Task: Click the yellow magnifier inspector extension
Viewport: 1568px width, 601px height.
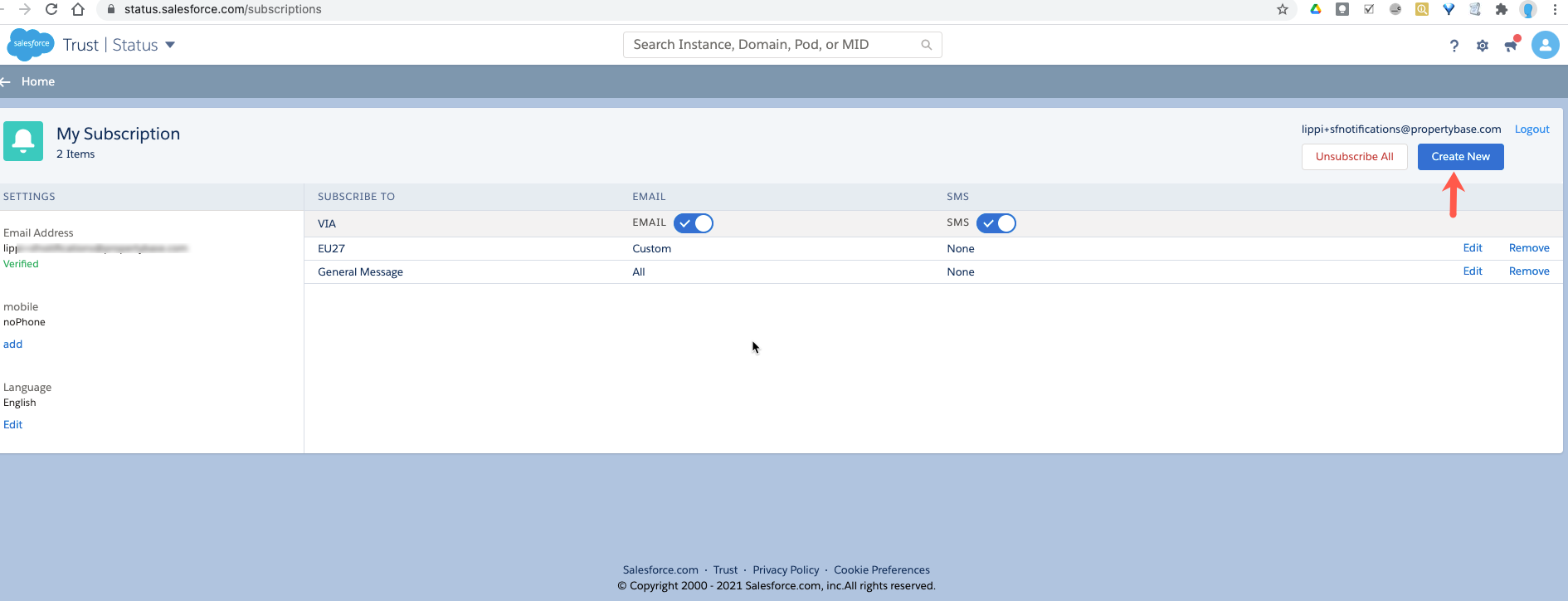Action: (x=1422, y=9)
